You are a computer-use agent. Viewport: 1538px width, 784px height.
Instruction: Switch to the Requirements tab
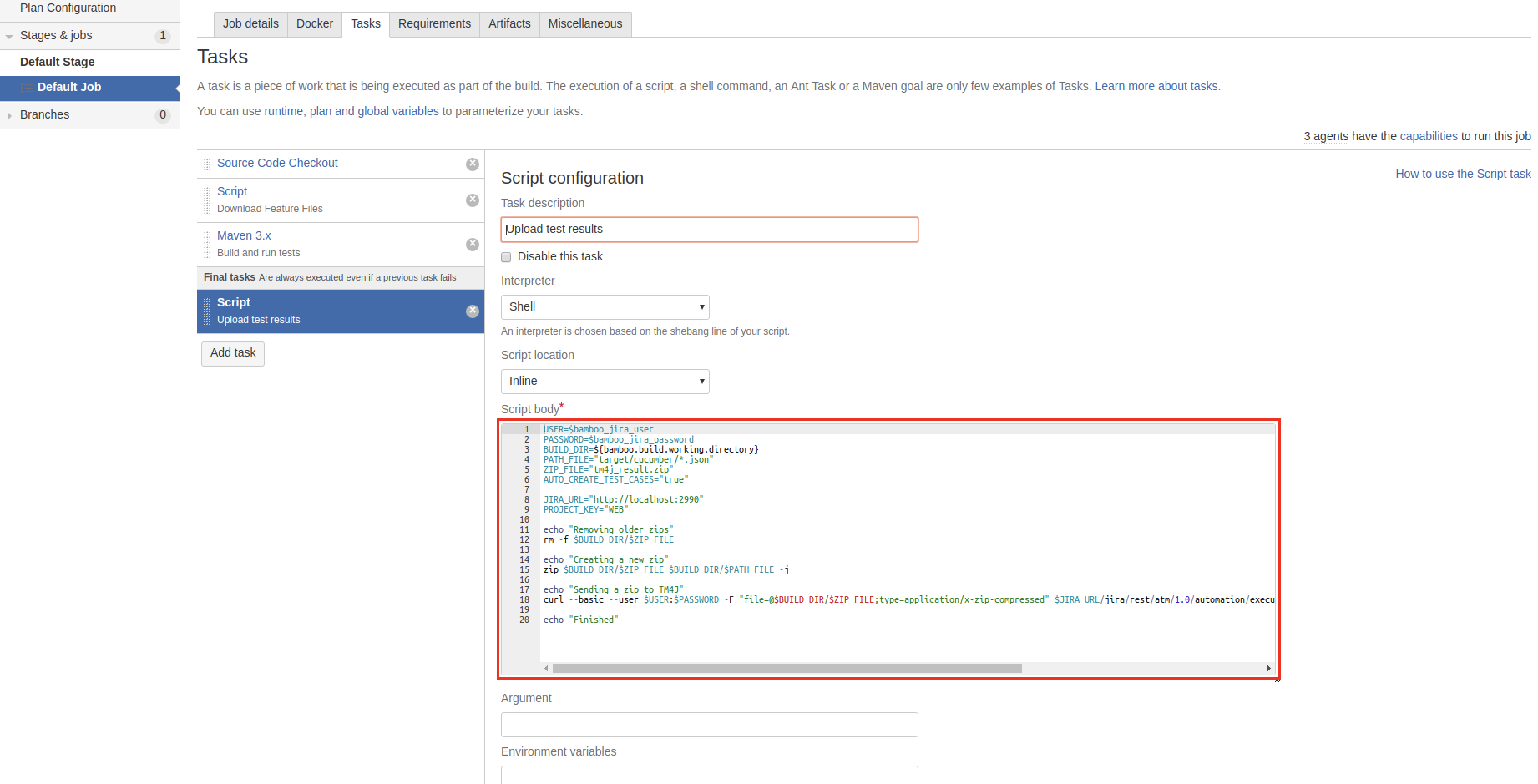click(434, 24)
